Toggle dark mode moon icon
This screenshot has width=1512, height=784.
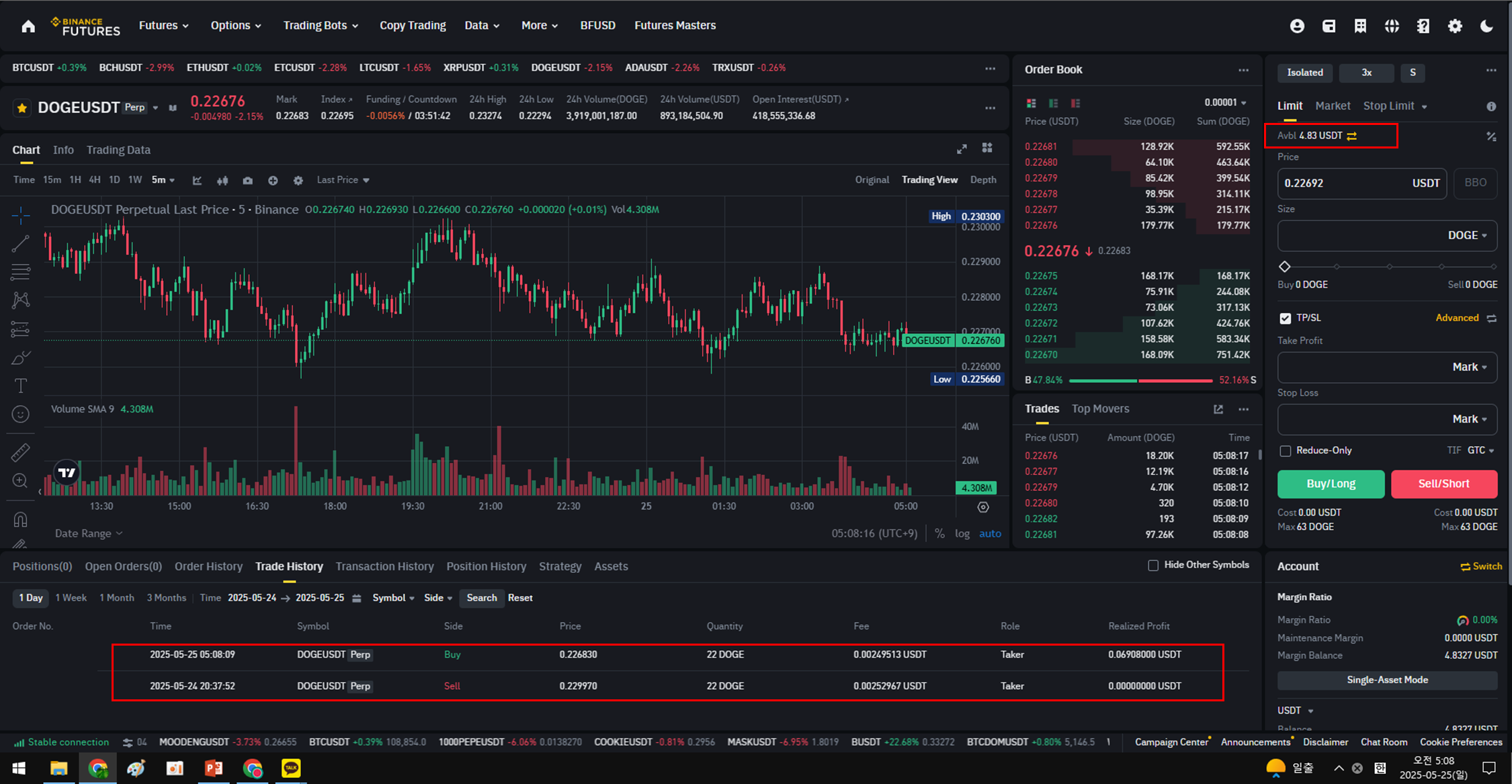[1486, 26]
